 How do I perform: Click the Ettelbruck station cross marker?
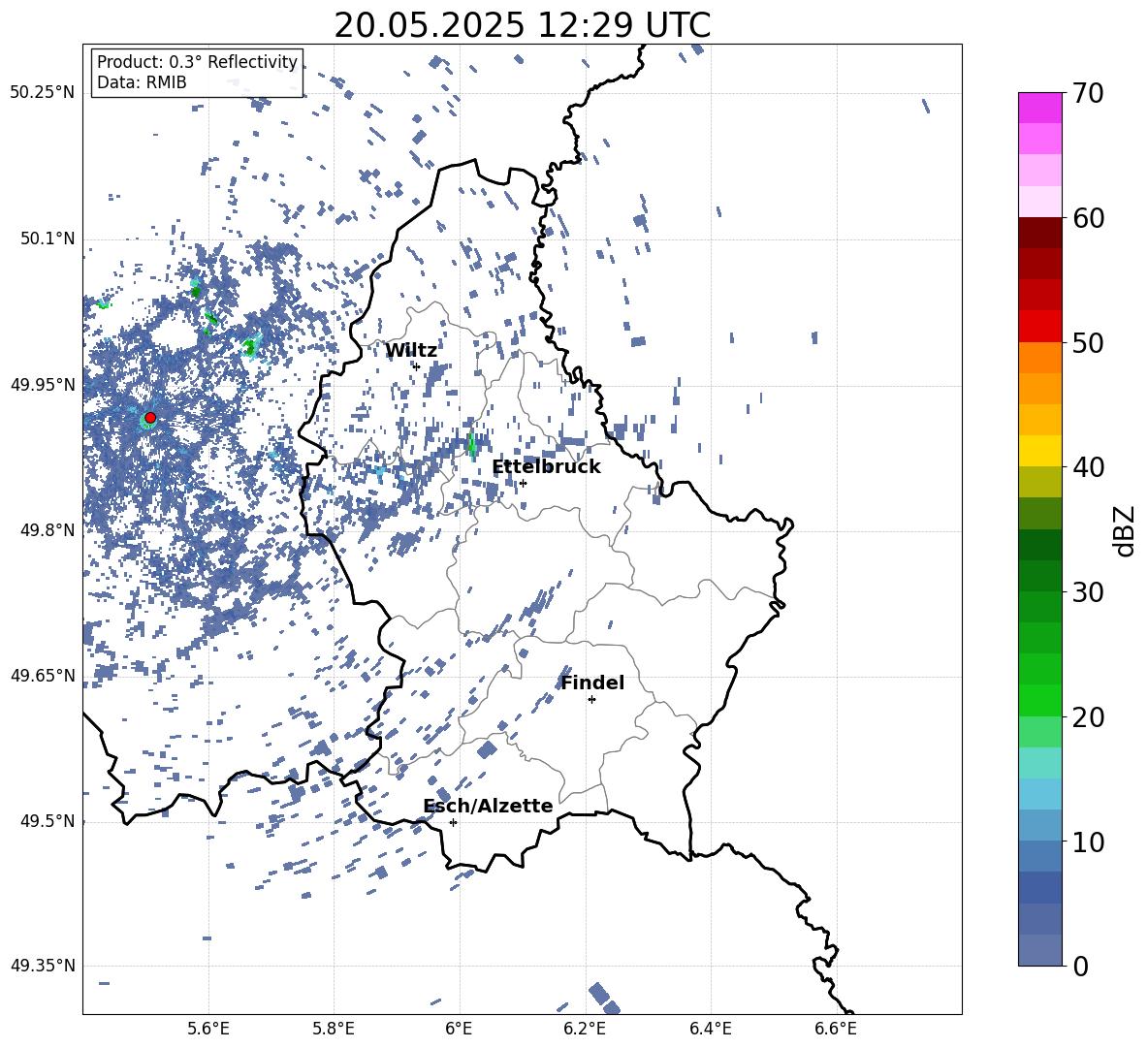(x=523, y=483)
